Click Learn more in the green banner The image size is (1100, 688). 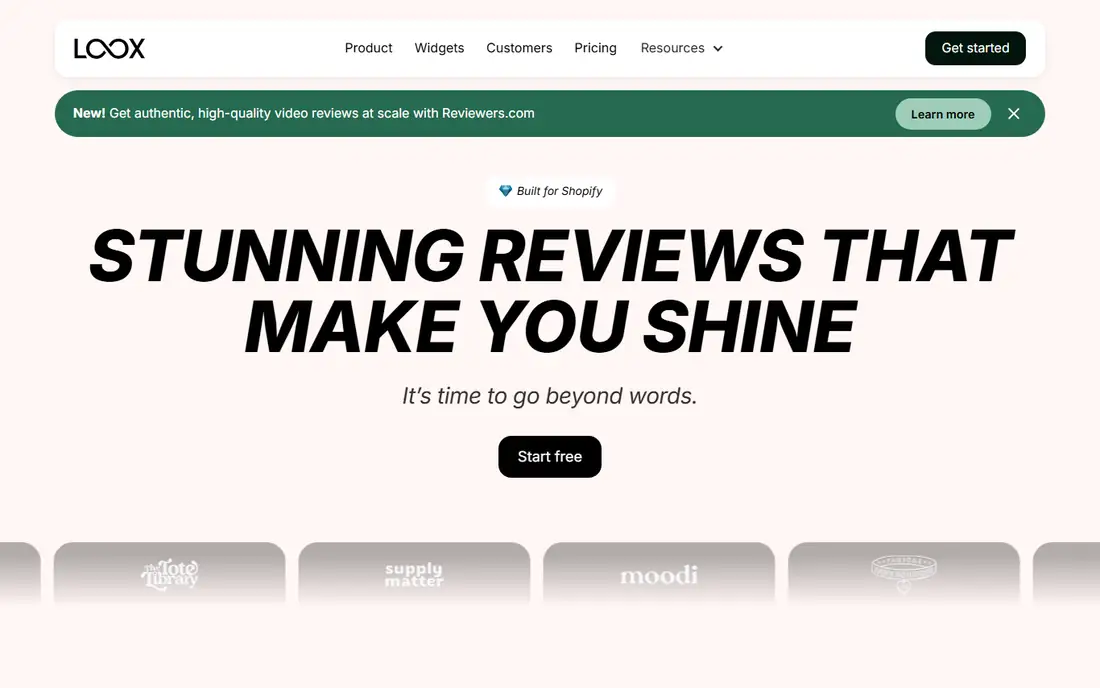[943, 114]
